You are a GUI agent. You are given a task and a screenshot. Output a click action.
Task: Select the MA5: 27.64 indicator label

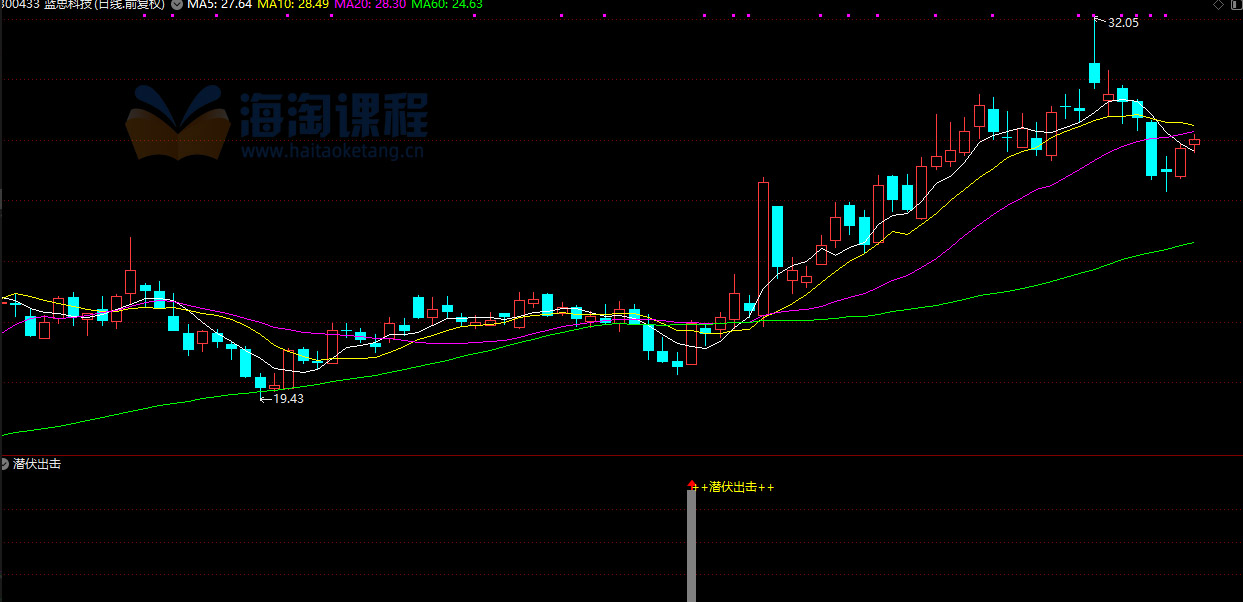[219, 5]
